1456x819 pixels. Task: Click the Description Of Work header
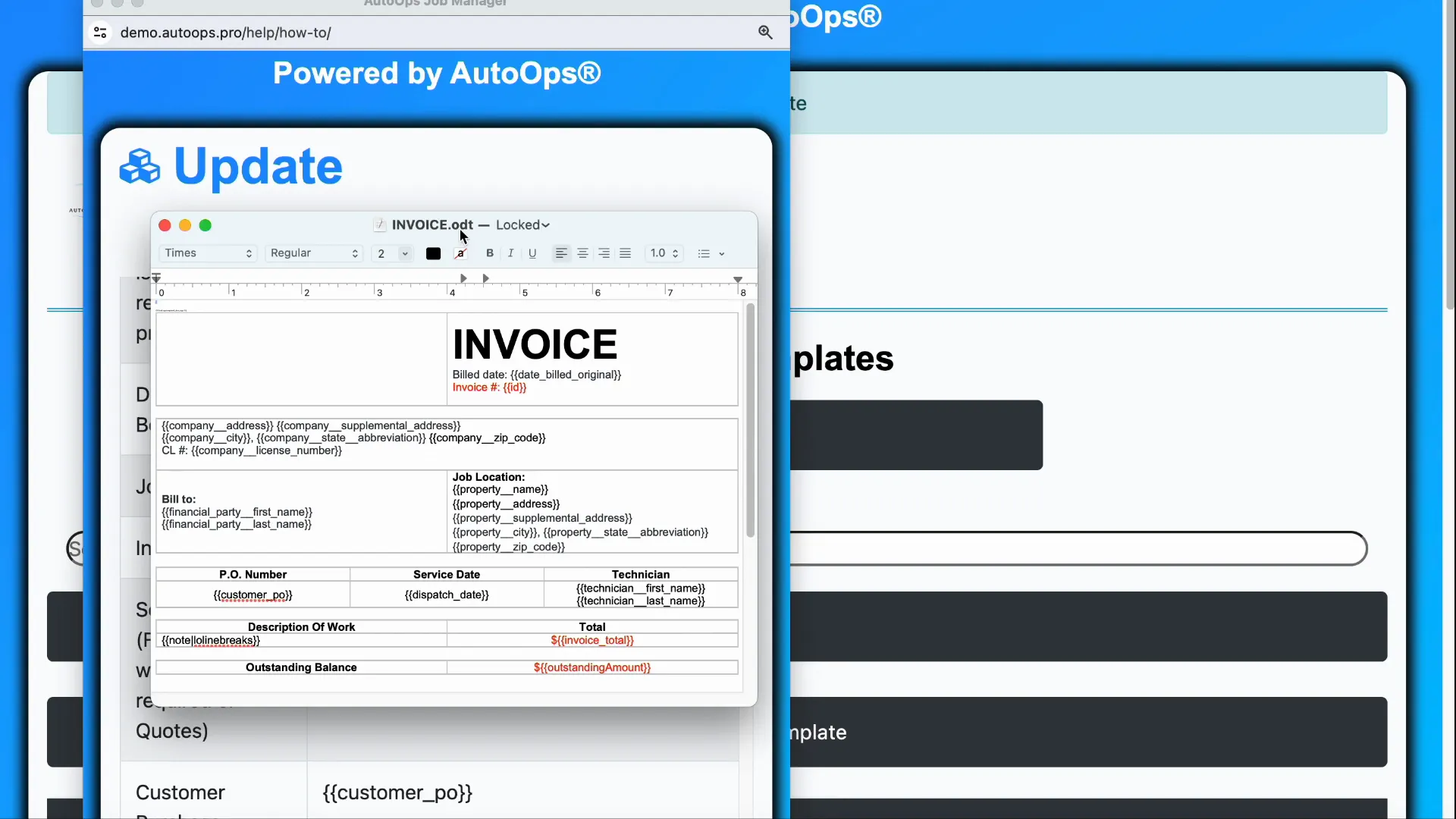(x=301, y=627)
